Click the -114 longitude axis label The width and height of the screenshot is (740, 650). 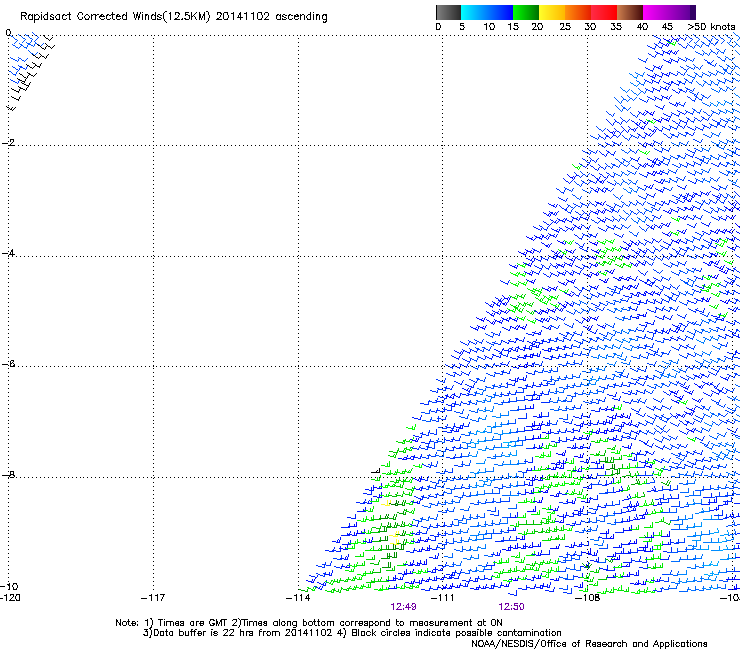(x=298, y=598)
